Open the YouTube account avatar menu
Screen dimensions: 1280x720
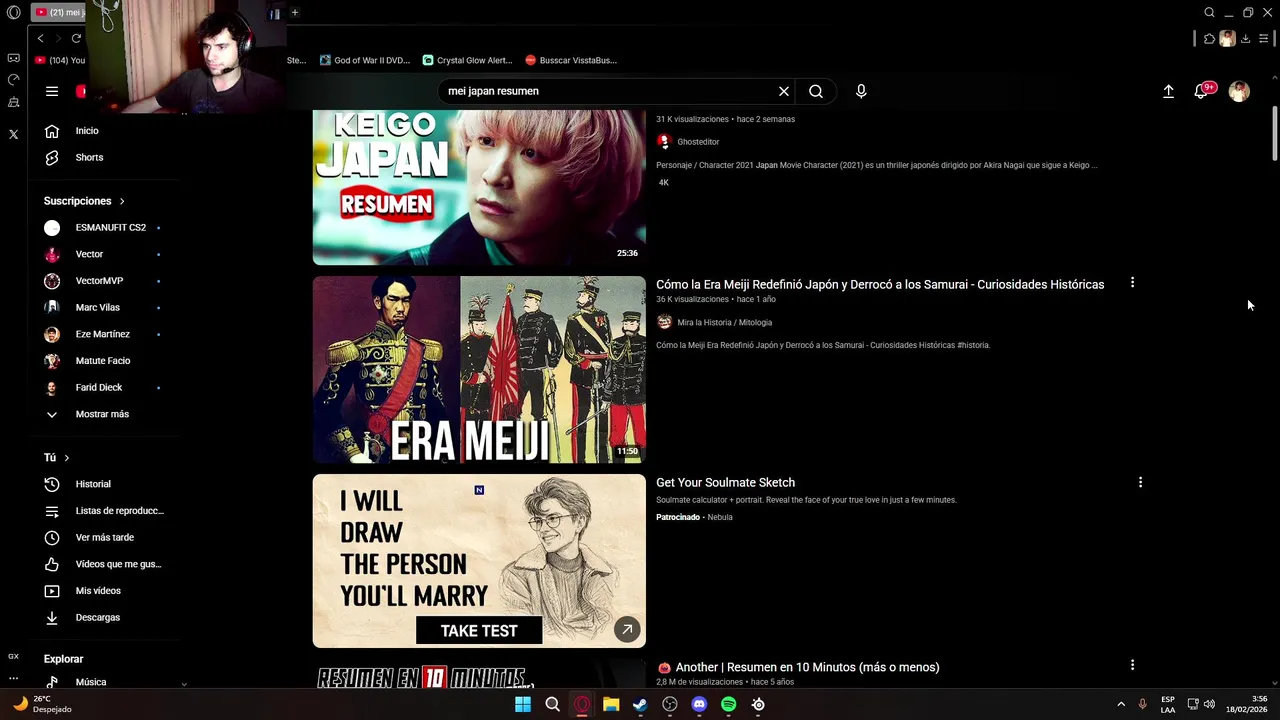tap(1239, 91)
